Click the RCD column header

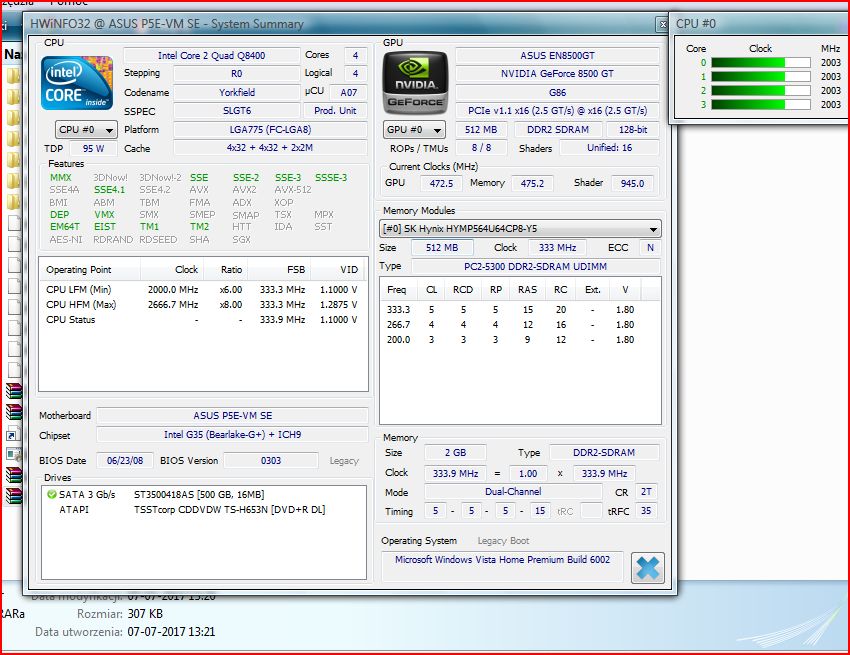pyautogui.click(x=463, y=290)
